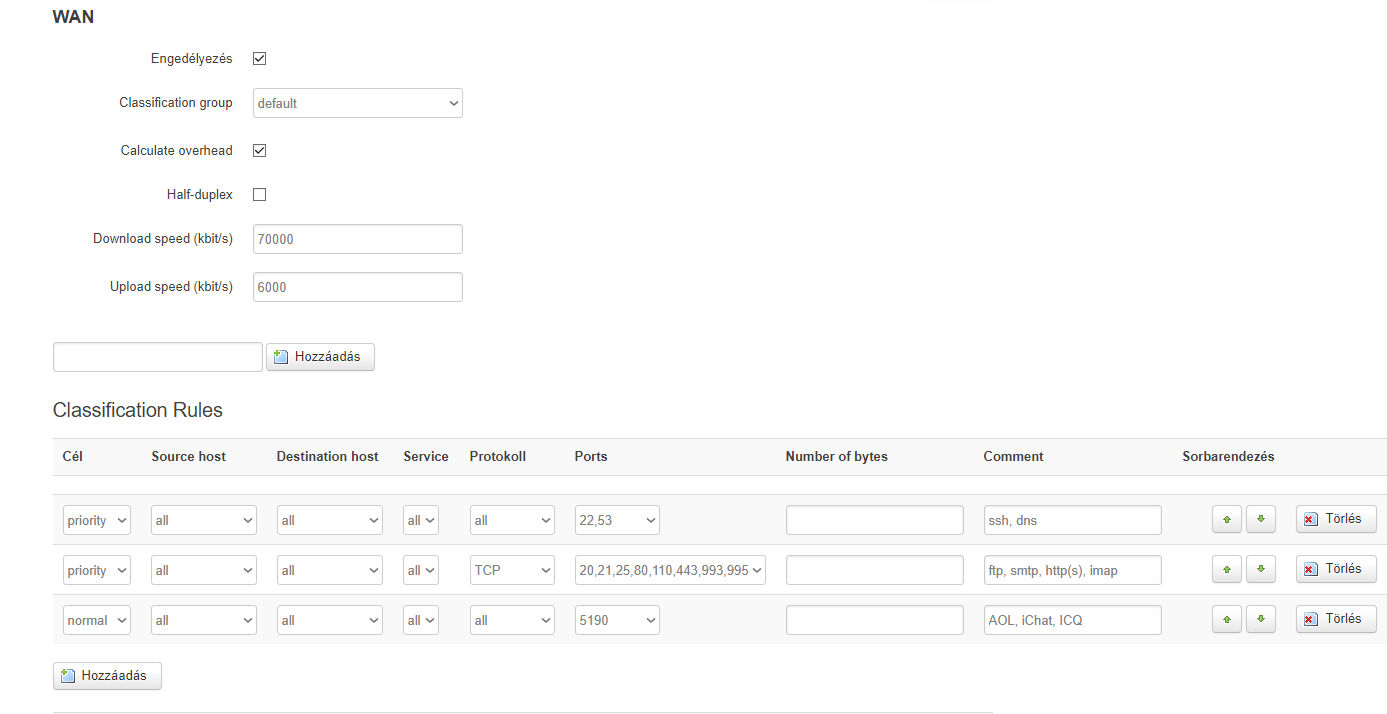
Task: Expand the 22,53 ports dropdown
Action: [617, 520]
